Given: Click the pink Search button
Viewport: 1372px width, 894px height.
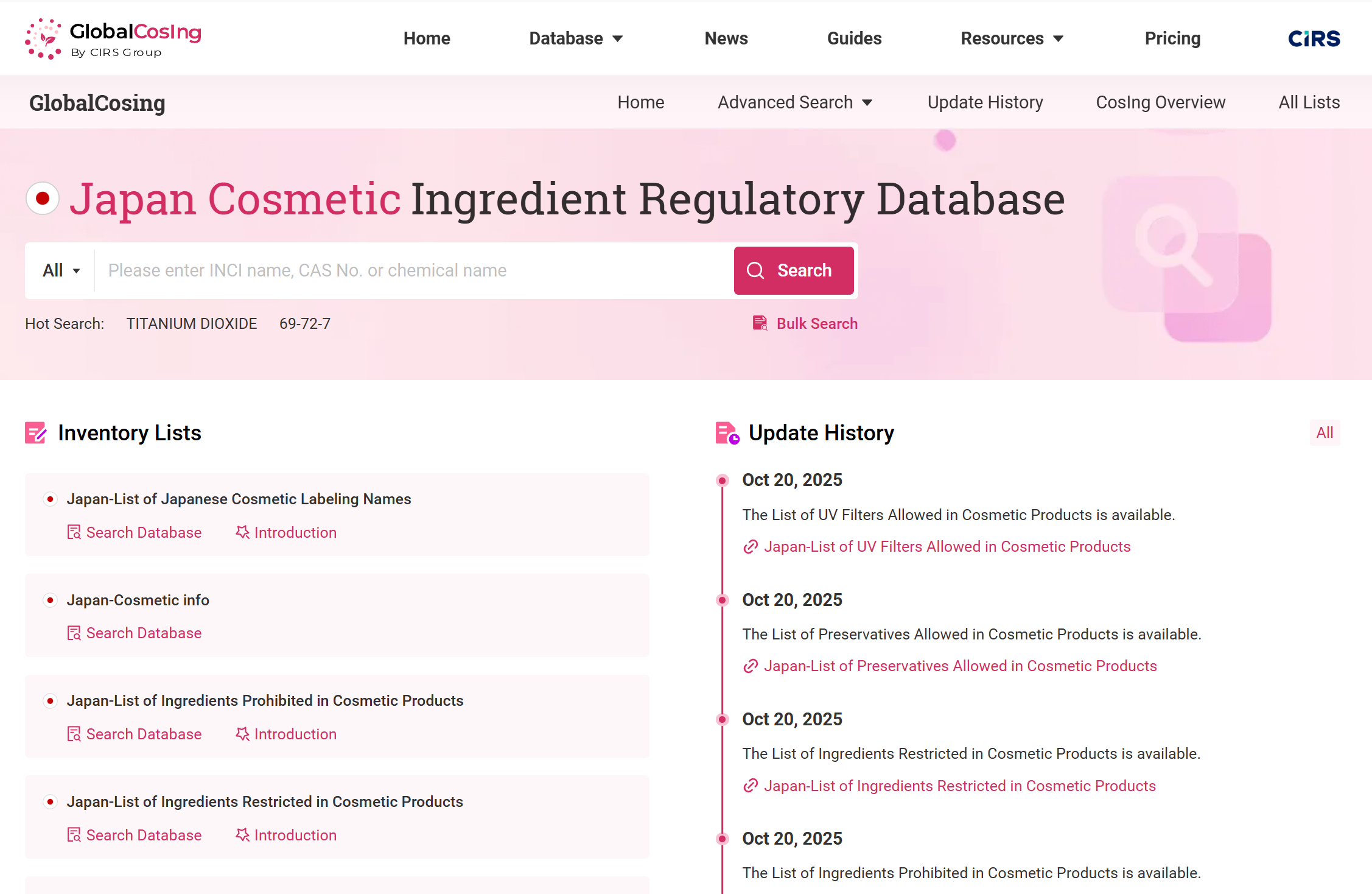Looking at the screenshot, I should [x=794, y=270].
